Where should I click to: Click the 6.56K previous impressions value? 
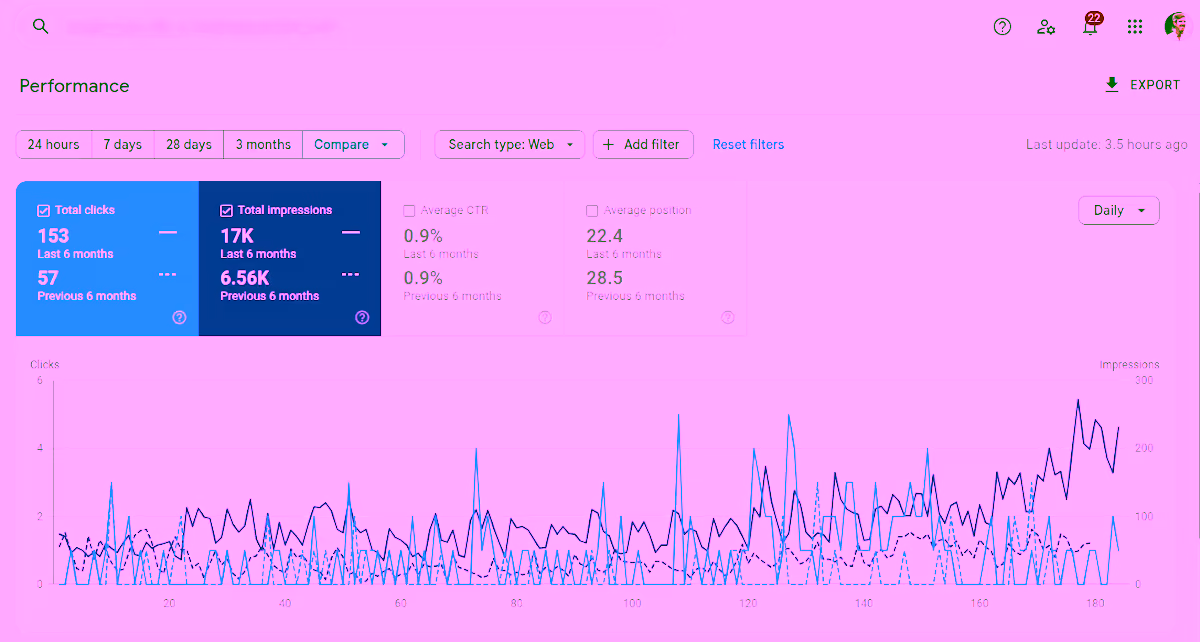(x=245, y=277)
